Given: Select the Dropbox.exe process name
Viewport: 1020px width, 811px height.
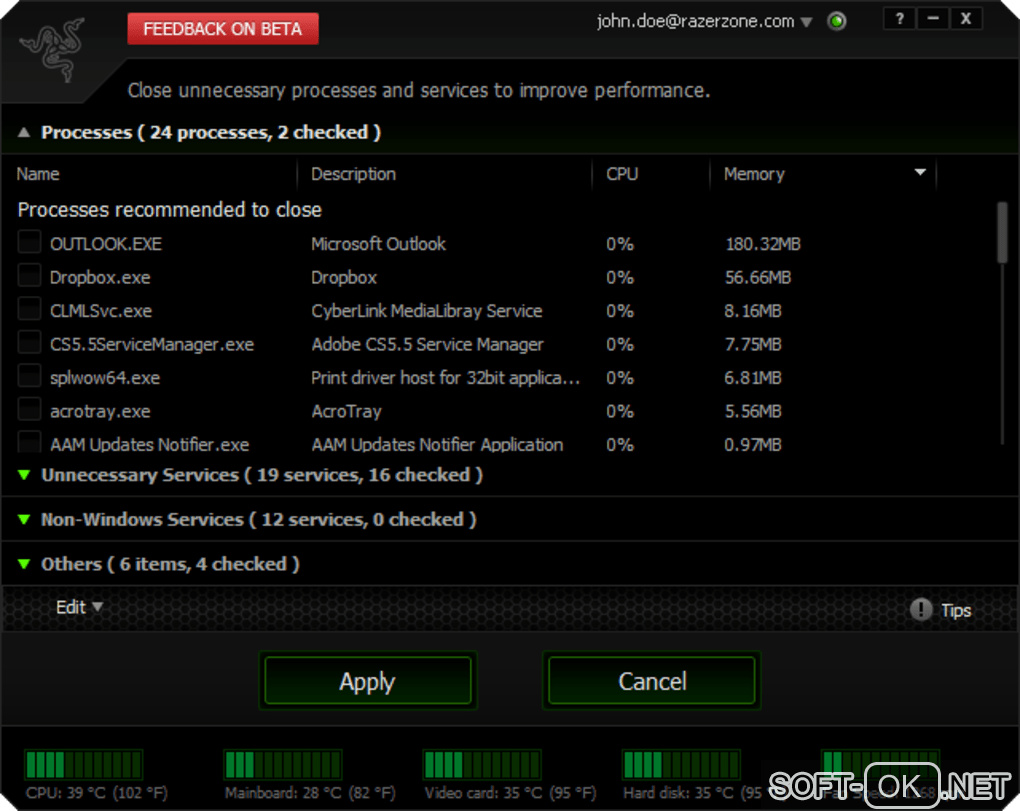Looking at the screenshot, I should pos(100,278).
